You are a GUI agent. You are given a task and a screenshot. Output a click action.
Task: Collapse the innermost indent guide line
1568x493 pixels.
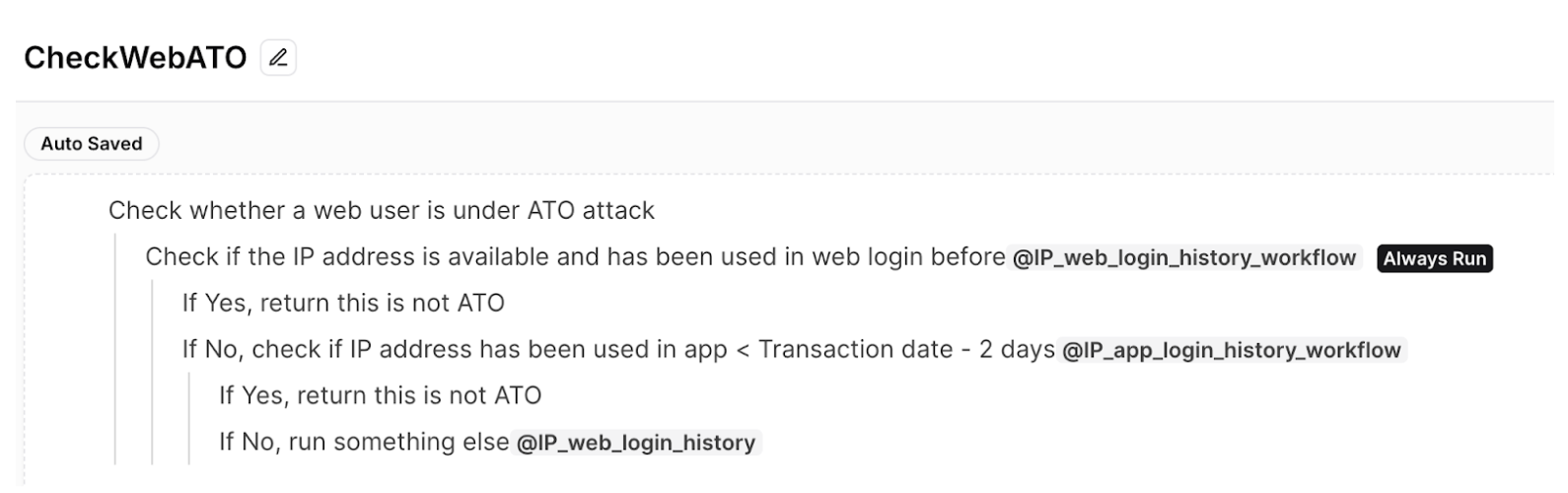pyautogui.click(x=189, y=419)
